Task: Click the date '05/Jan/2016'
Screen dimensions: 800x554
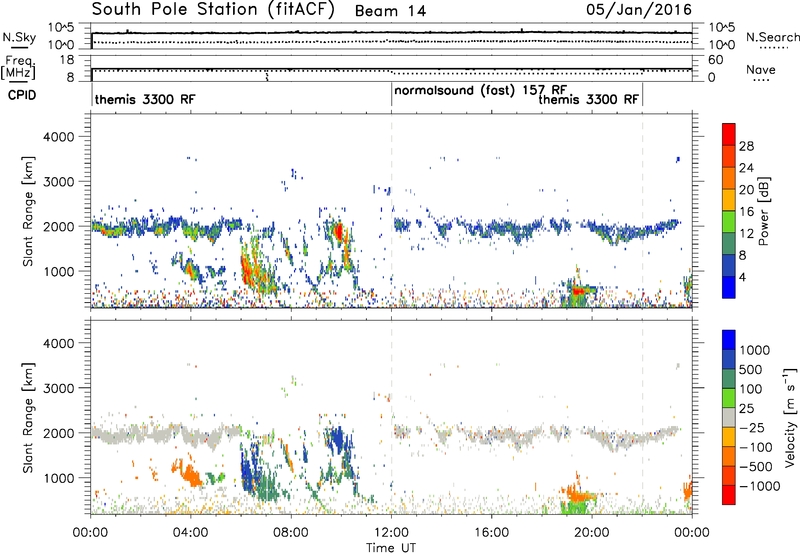Action: [639, 10]
